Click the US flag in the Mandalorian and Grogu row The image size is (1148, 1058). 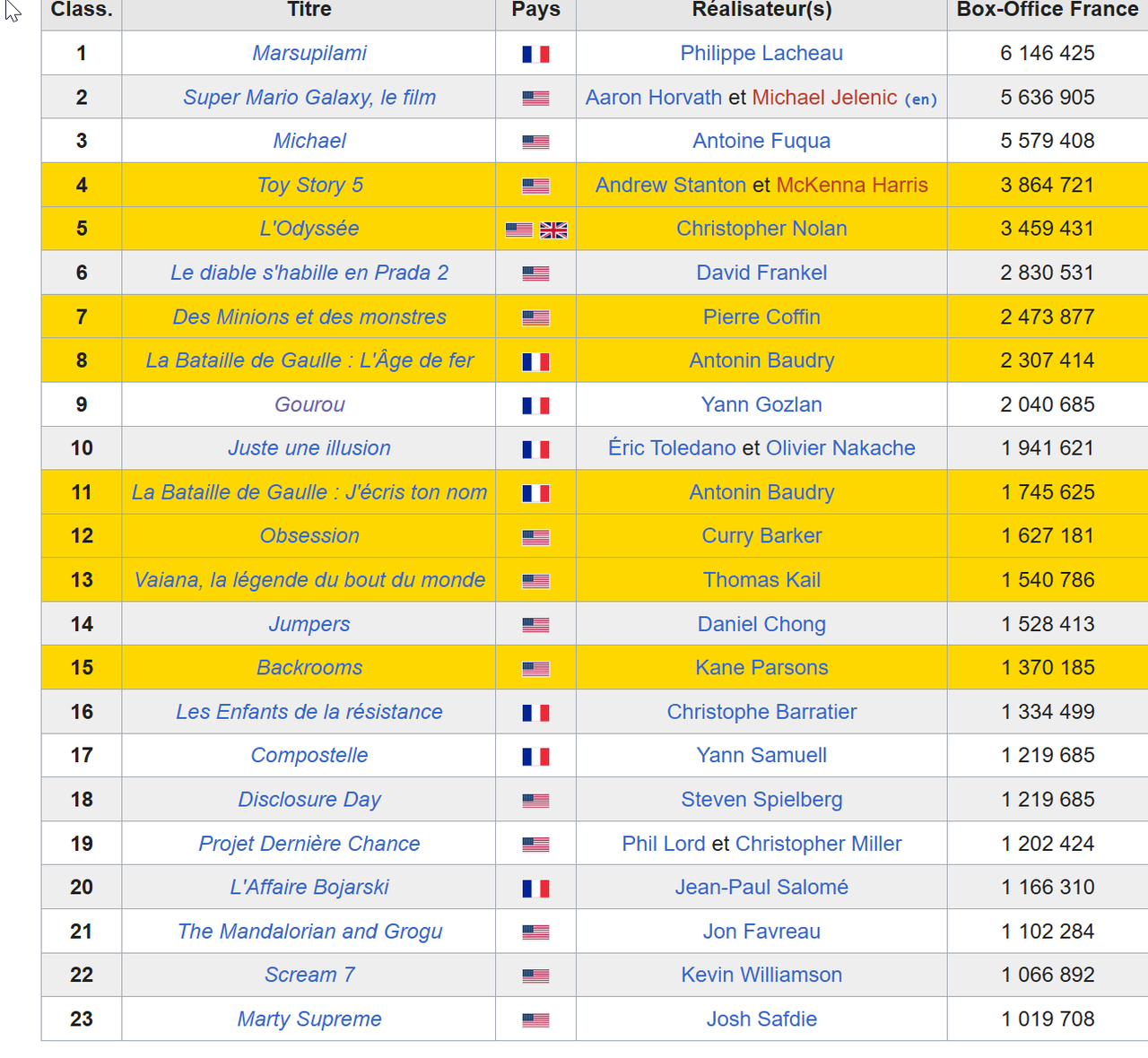(x=535, y=933)
